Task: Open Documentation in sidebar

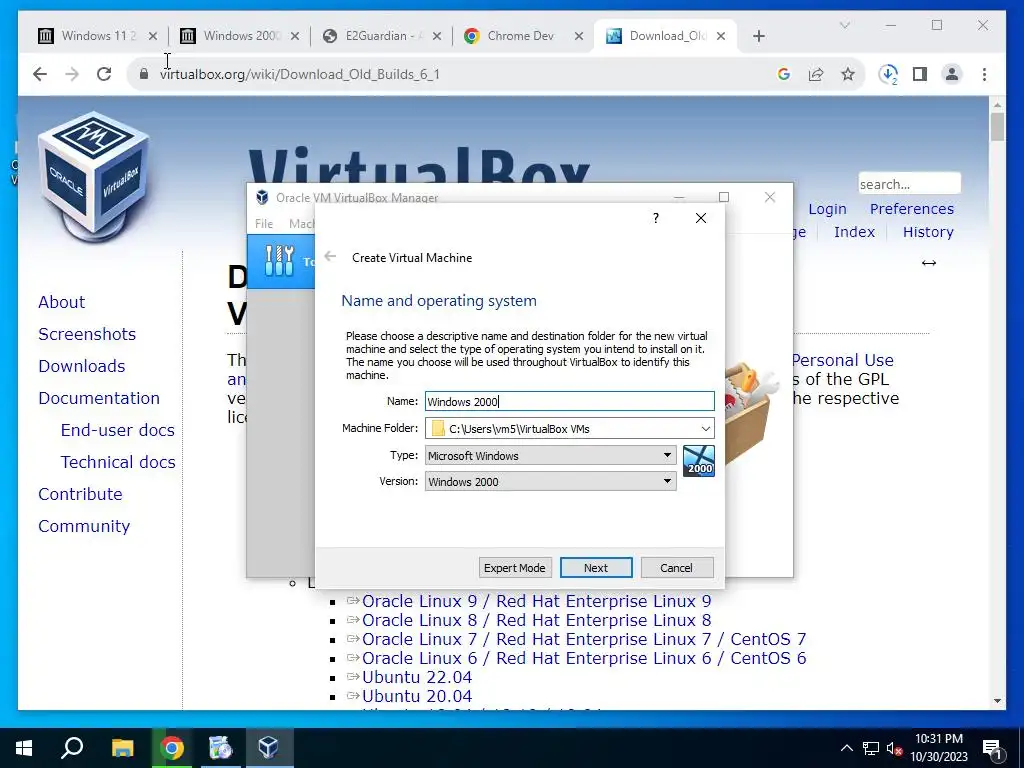Action: pyautogui.click(x=99, y=398)
